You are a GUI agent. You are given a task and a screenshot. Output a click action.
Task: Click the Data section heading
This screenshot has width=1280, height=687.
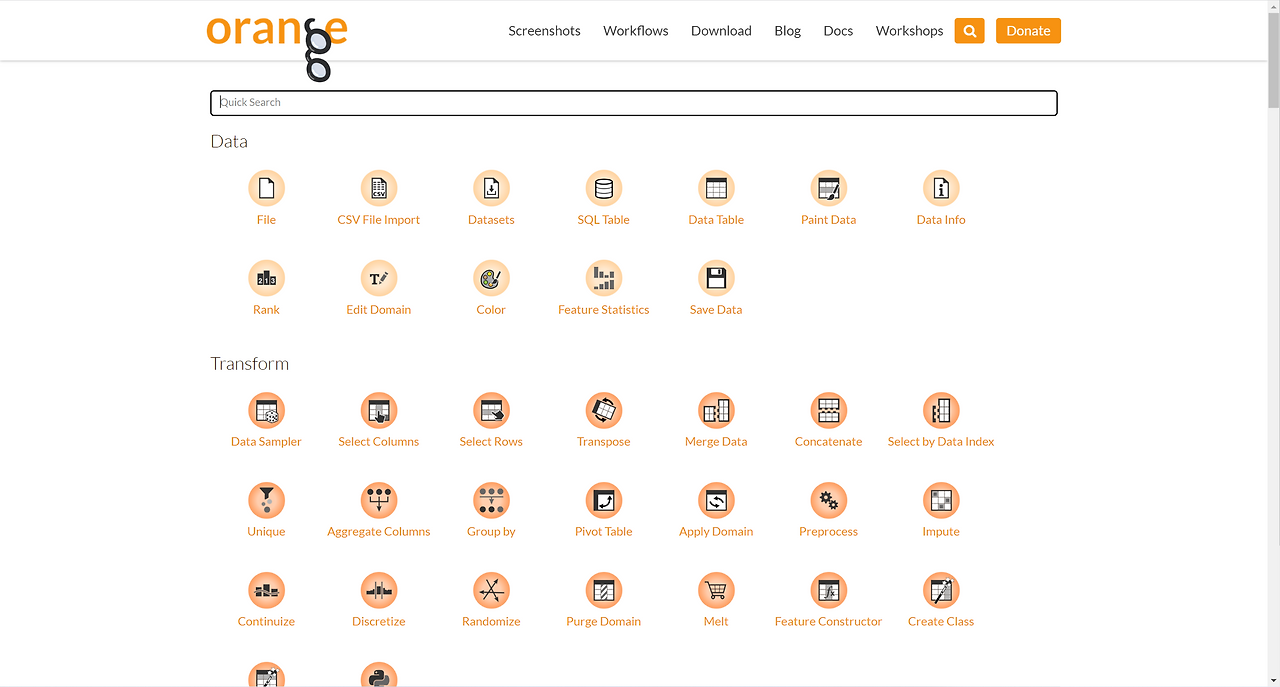click(x=229, y=142)
